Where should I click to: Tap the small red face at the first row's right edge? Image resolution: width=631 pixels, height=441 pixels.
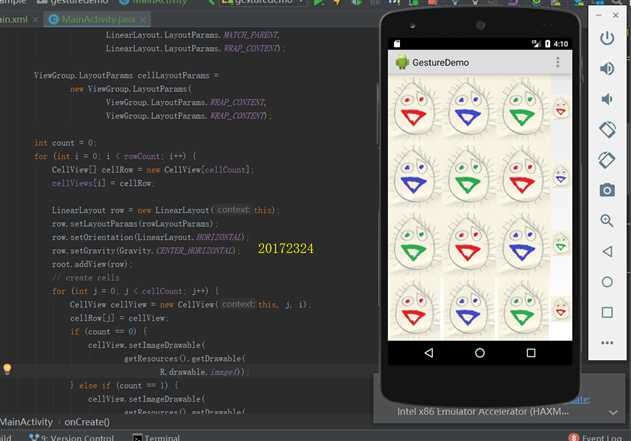tap(561, 108)
